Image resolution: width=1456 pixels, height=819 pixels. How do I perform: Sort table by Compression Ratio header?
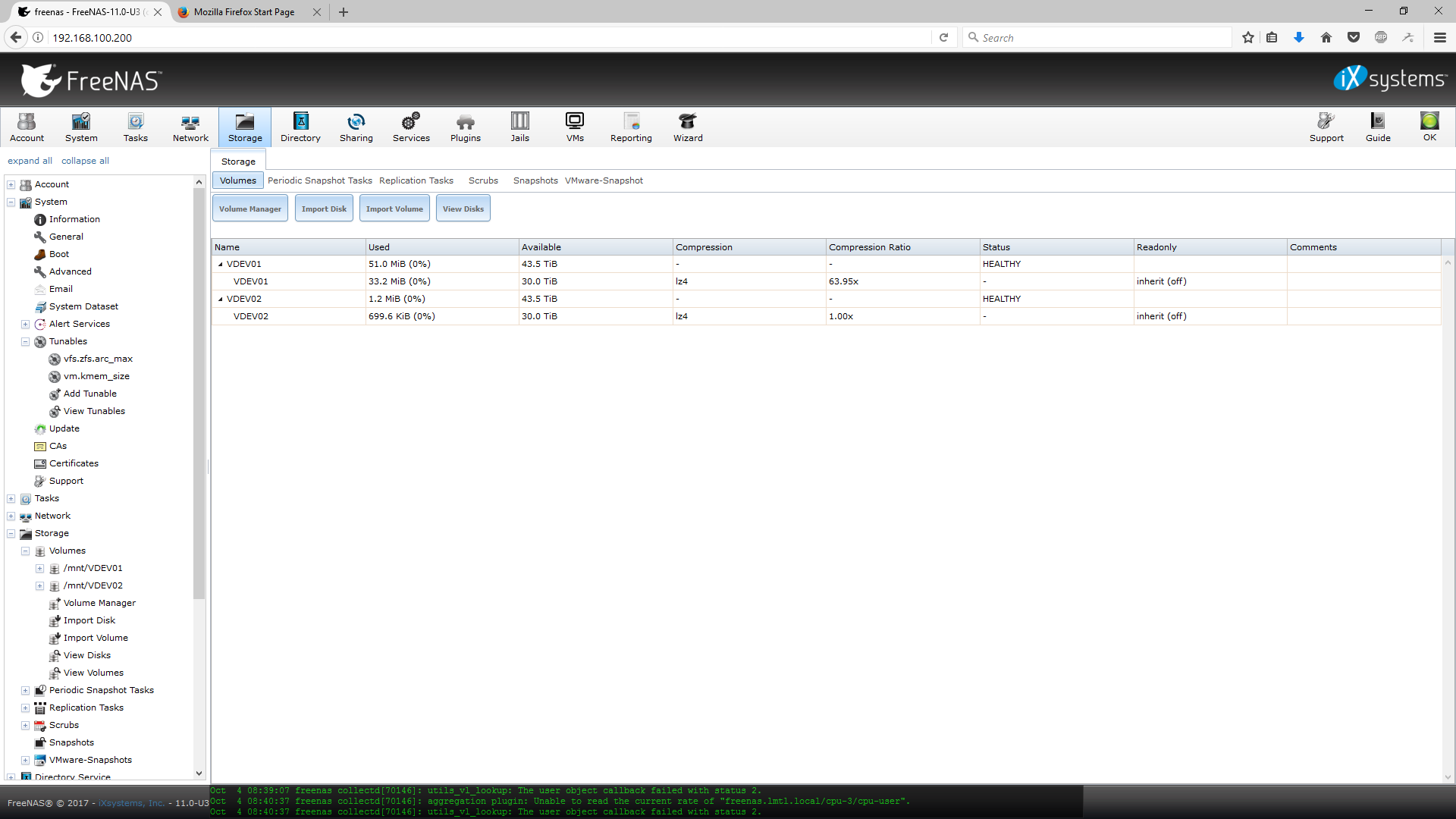(902, 247)
